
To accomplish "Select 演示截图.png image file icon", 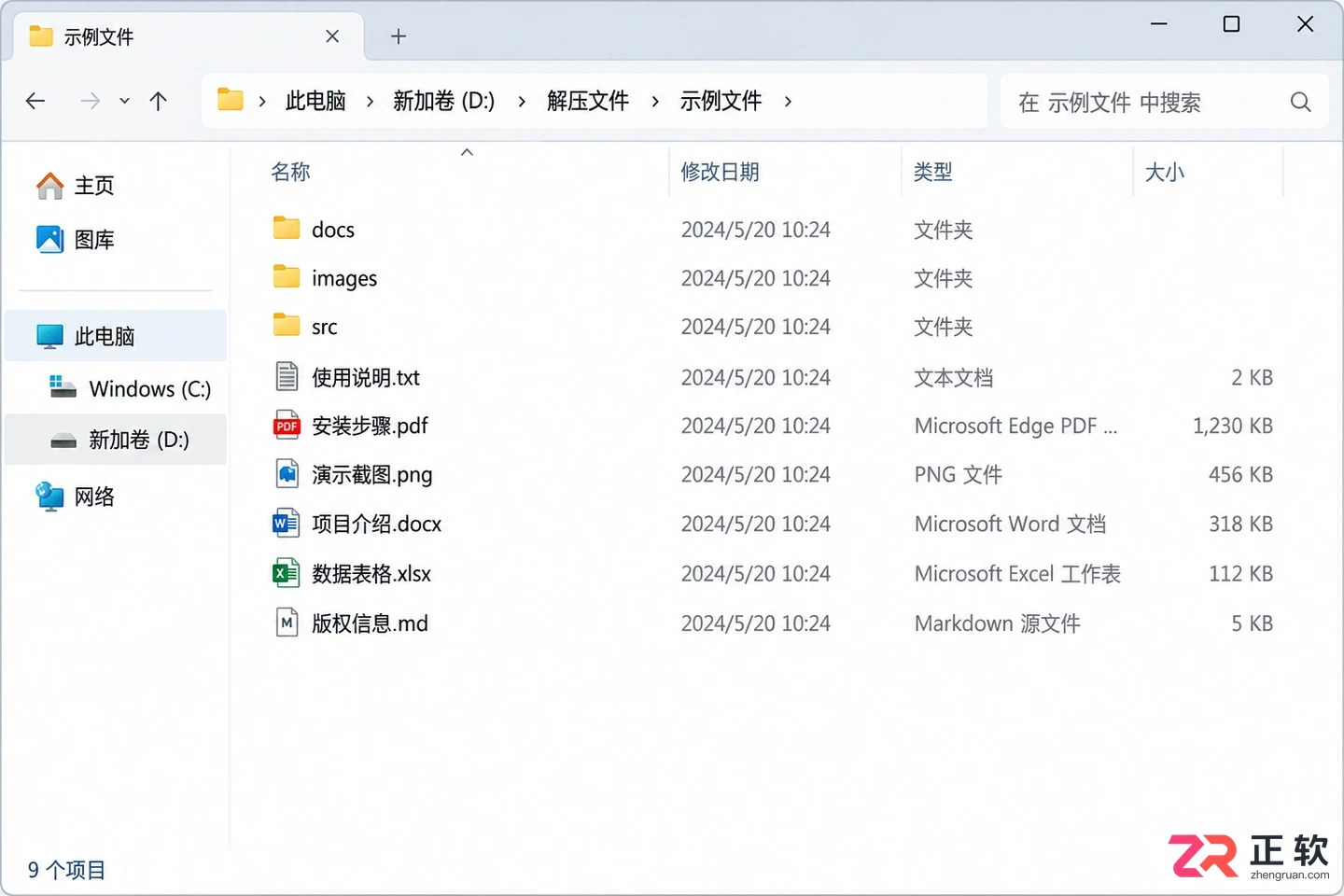I will tap(287, 474).
